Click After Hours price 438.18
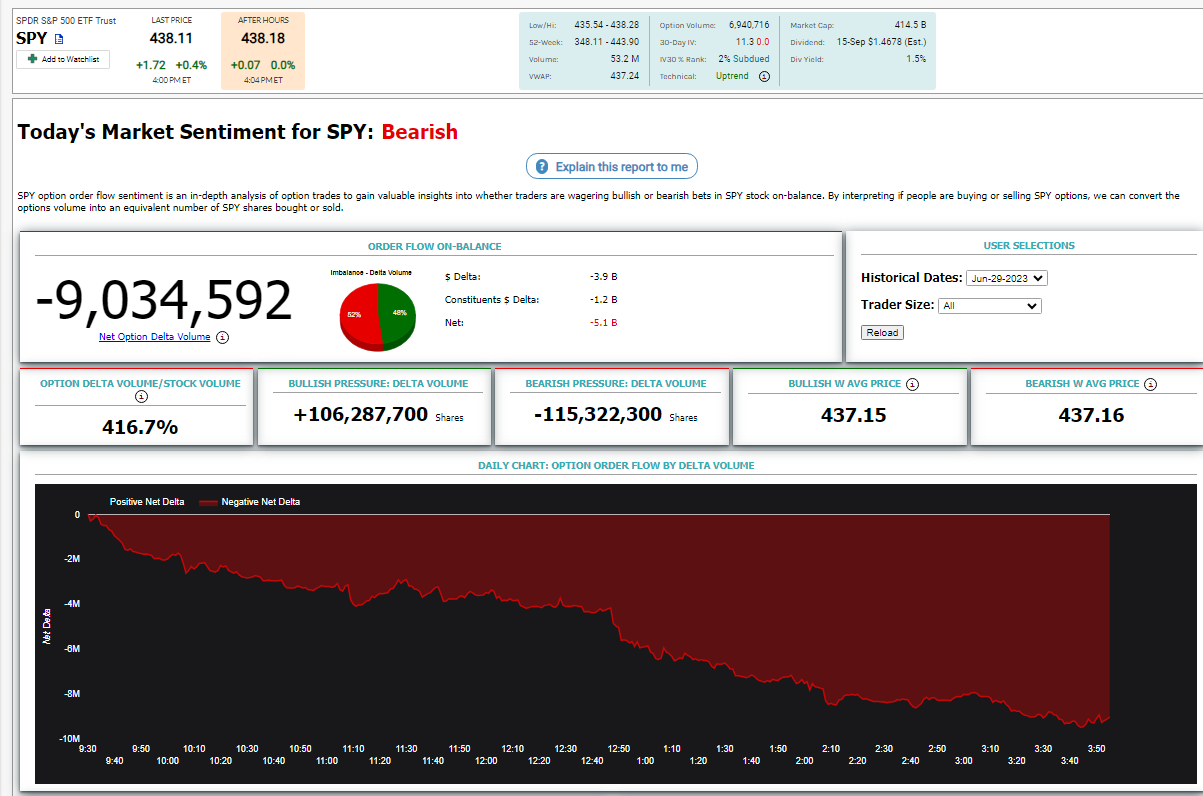This screenshot has width=1203, height=796. [263, 38]
